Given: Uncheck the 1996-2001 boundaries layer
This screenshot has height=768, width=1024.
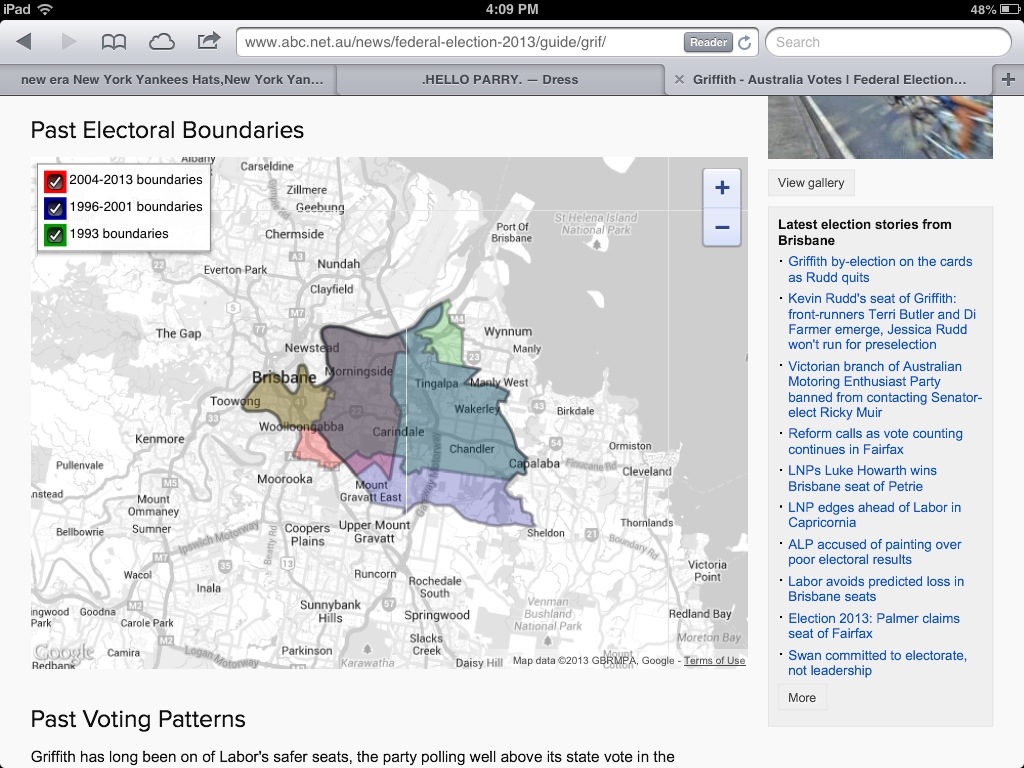Looking at the screenshot, I should [x=55, y=208].
